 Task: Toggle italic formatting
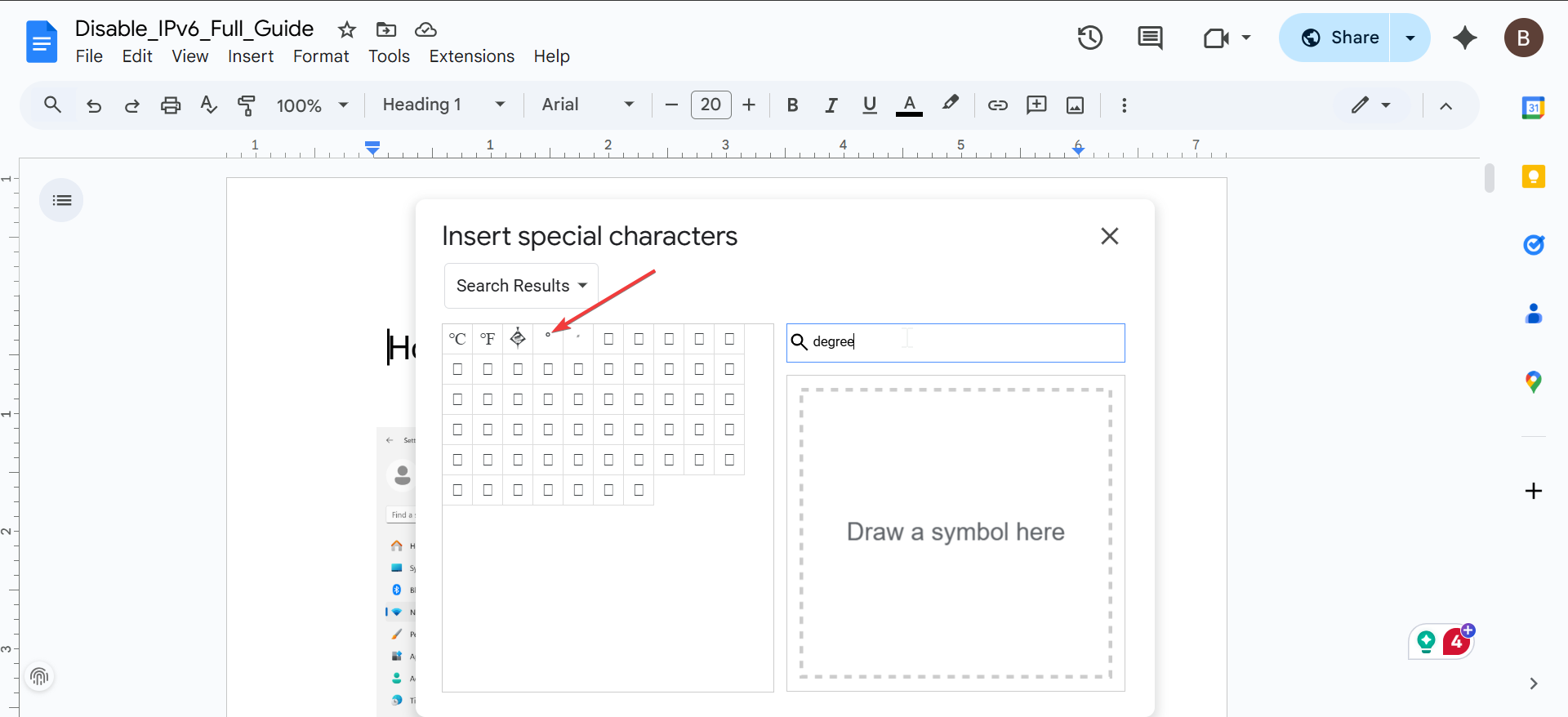click(831, 105)
